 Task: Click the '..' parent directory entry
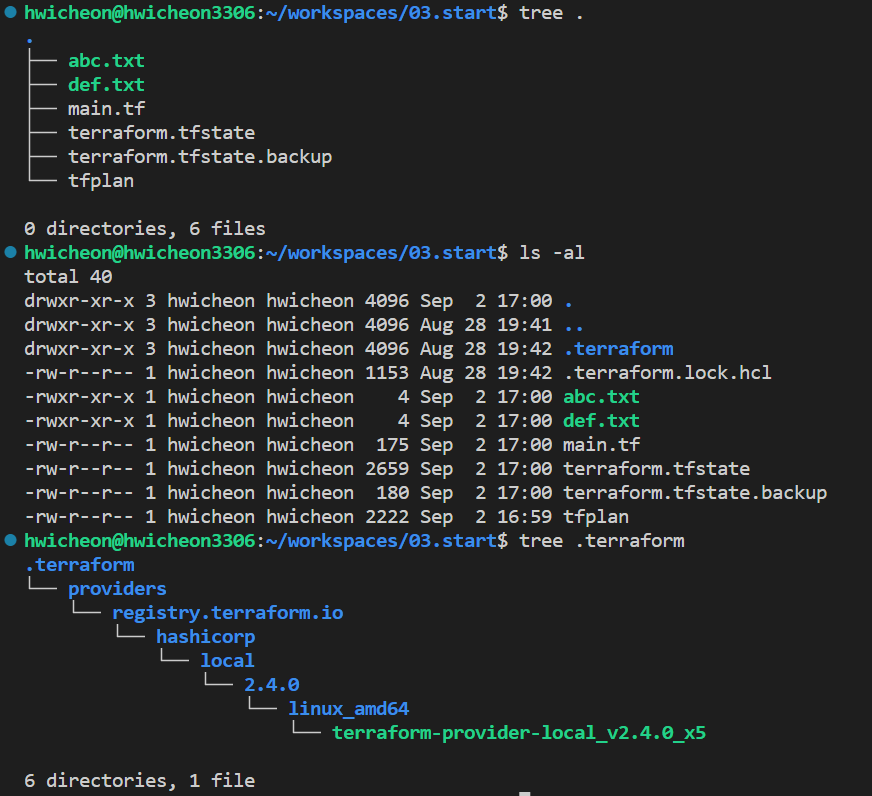573,325
